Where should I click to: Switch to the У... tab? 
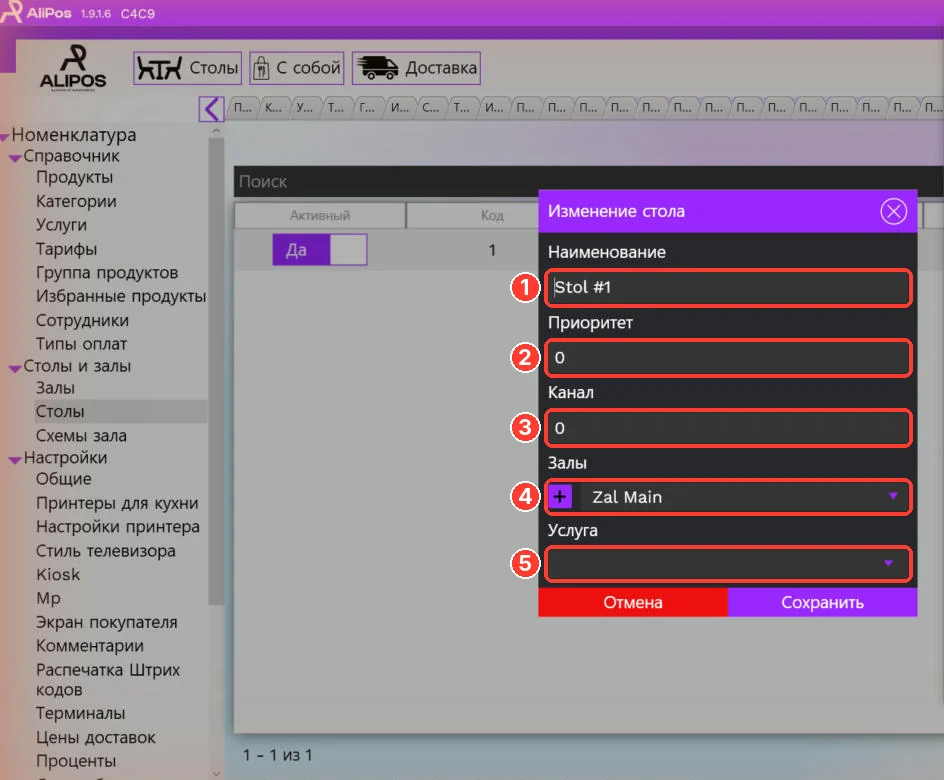305,108
